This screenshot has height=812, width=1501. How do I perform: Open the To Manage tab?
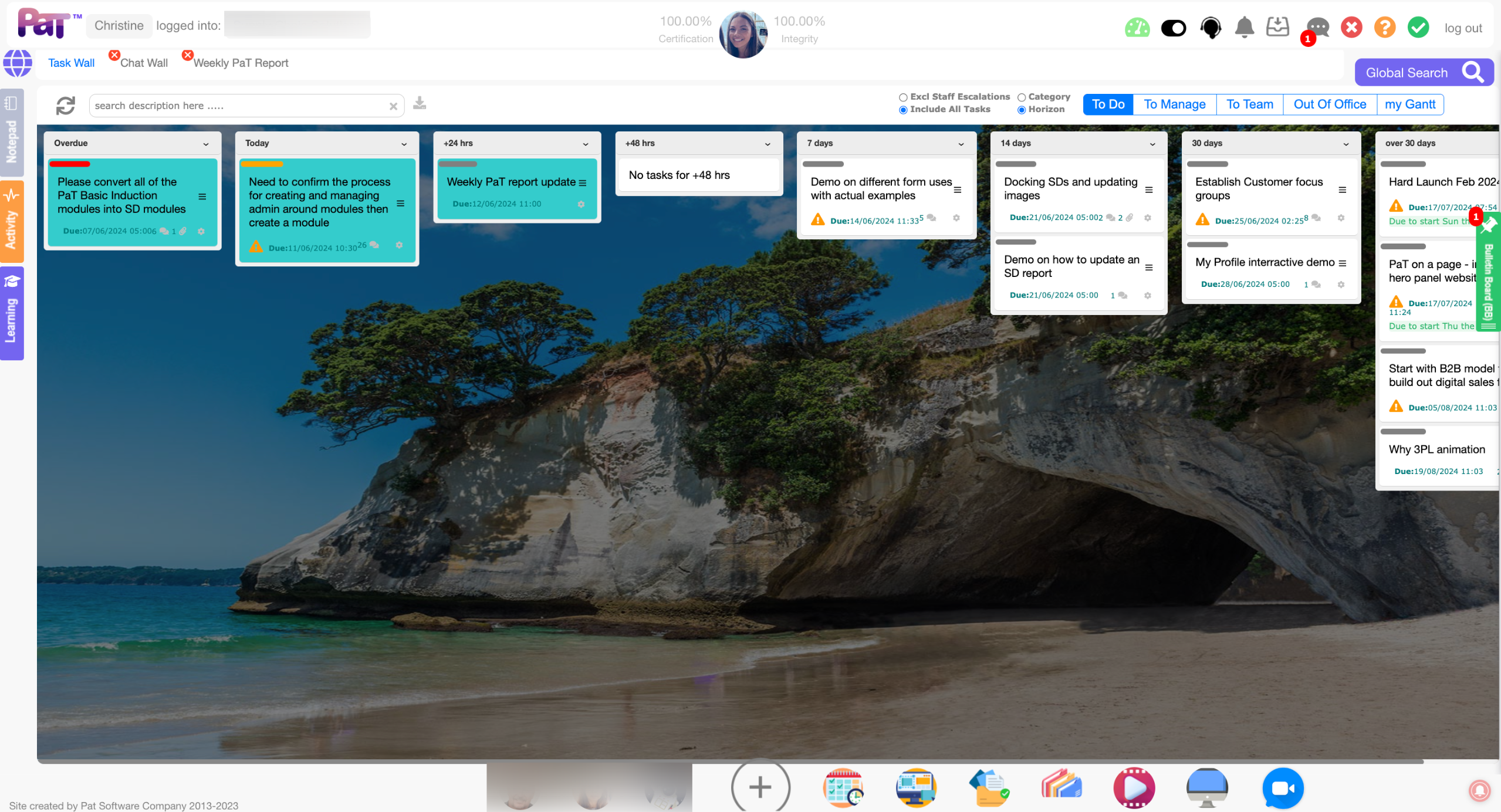pyautogui.click(x=1174, y=104)
